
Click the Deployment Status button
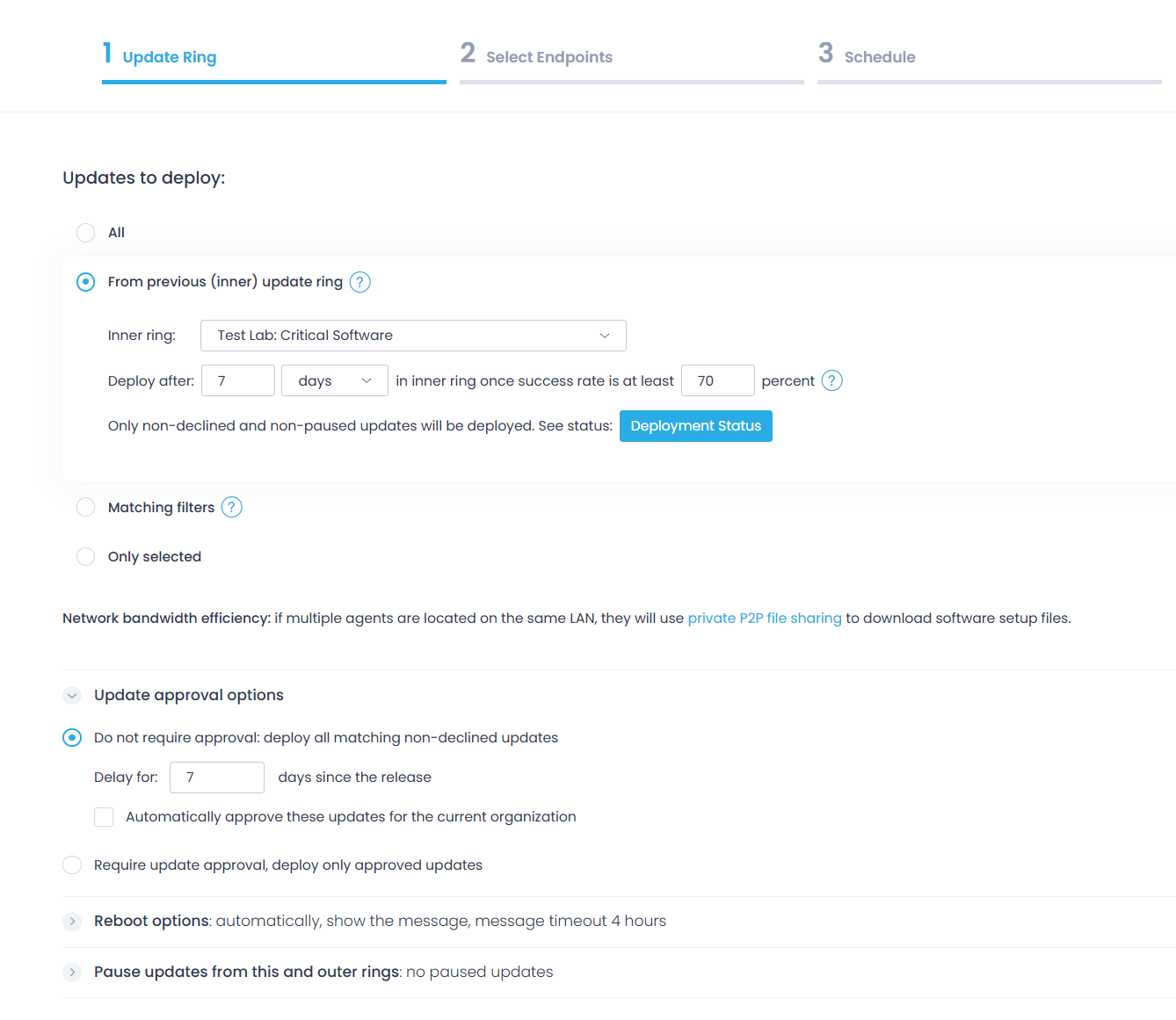pyautogui.click(x=696, y=426)
